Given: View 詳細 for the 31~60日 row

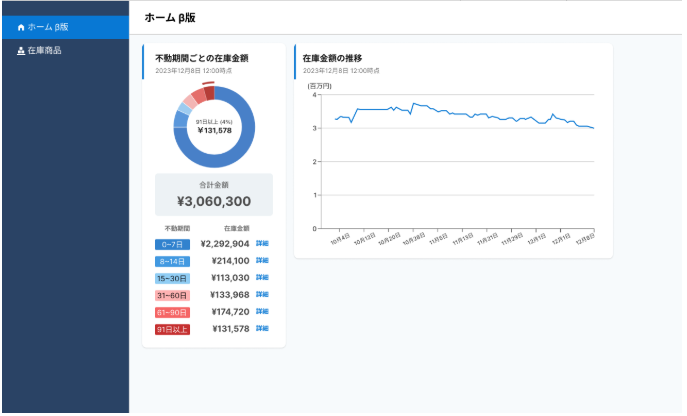Looking at the screenshot, I should (x=262, y=294).
